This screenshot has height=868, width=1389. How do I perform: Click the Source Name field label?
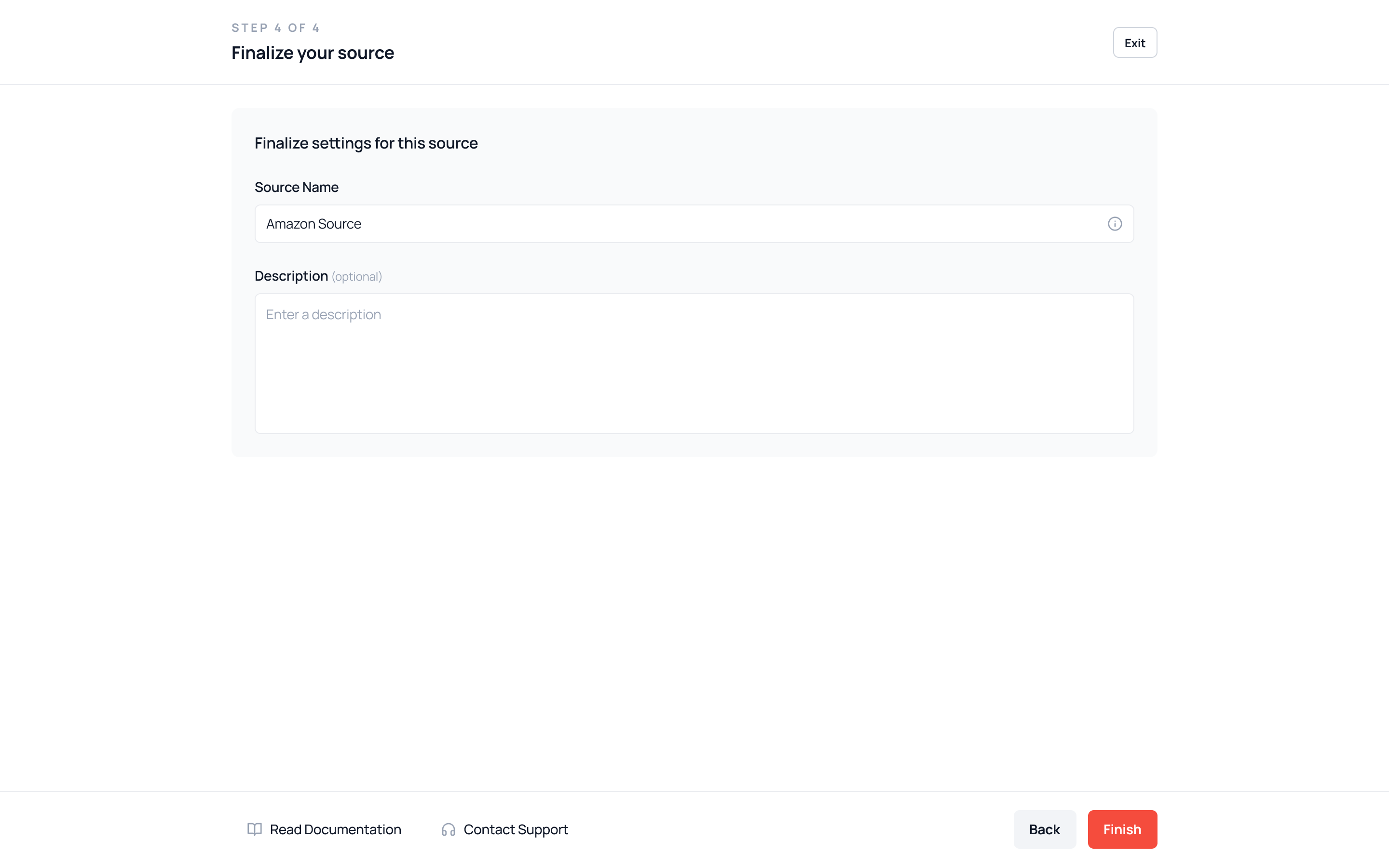coord(296,187)
